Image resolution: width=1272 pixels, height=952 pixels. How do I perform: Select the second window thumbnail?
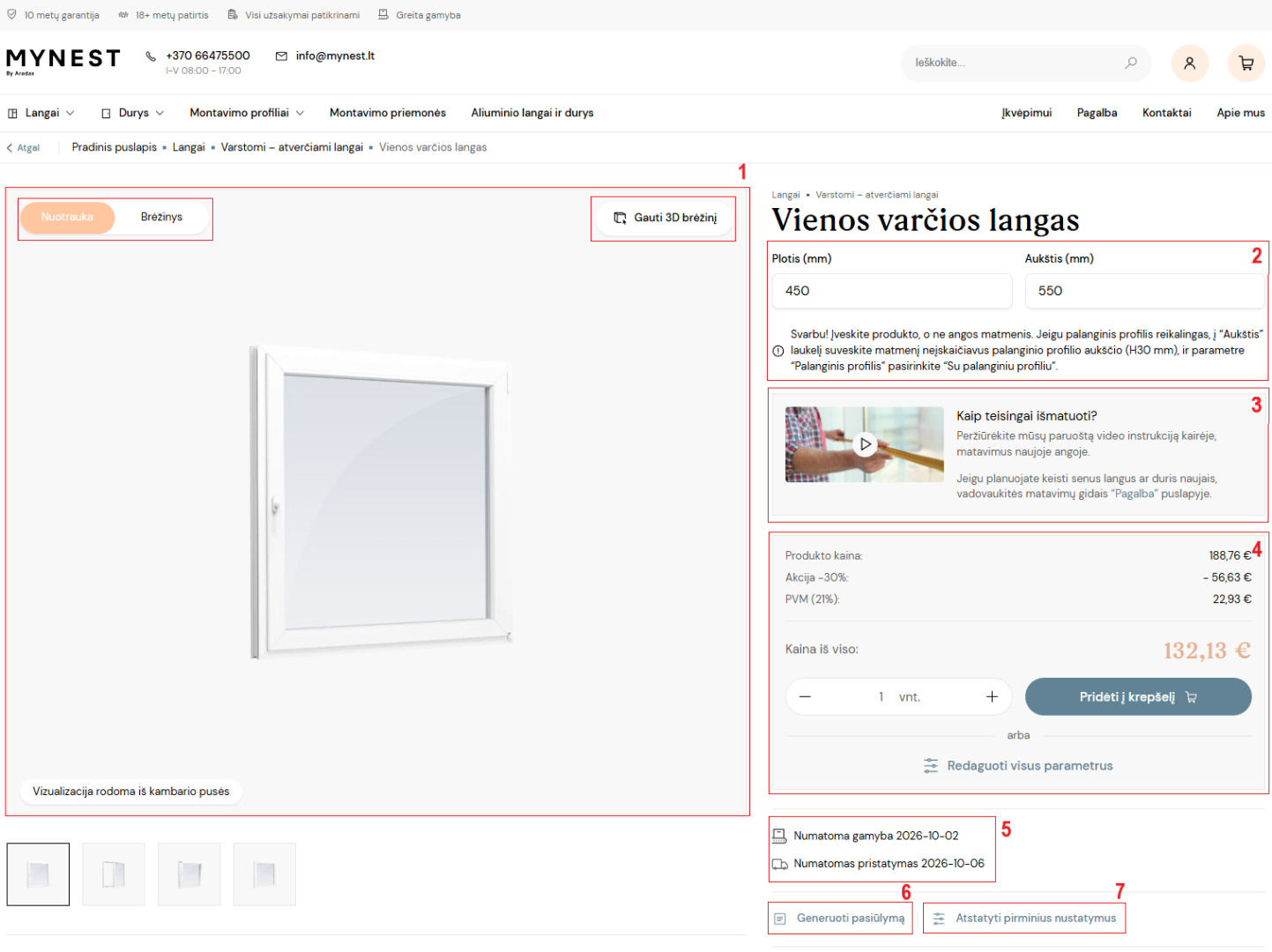pos(114,874)
